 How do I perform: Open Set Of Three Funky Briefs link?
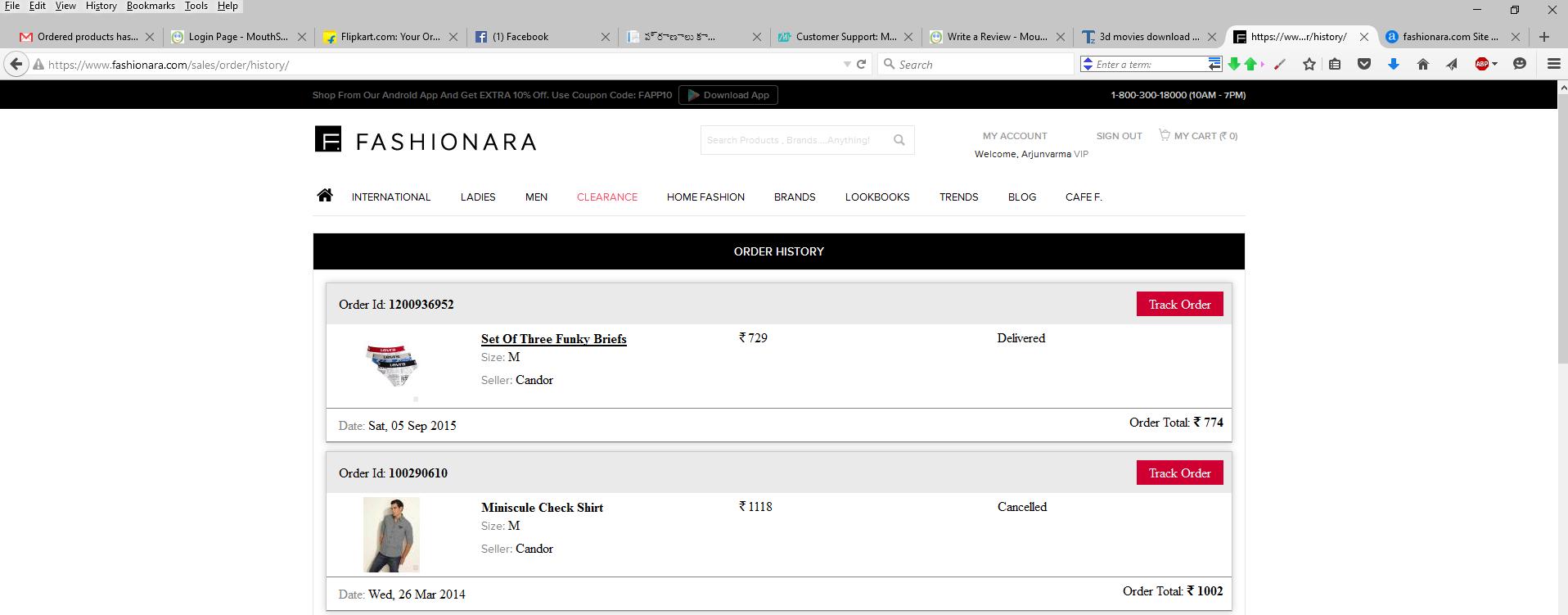coord(553,339)
